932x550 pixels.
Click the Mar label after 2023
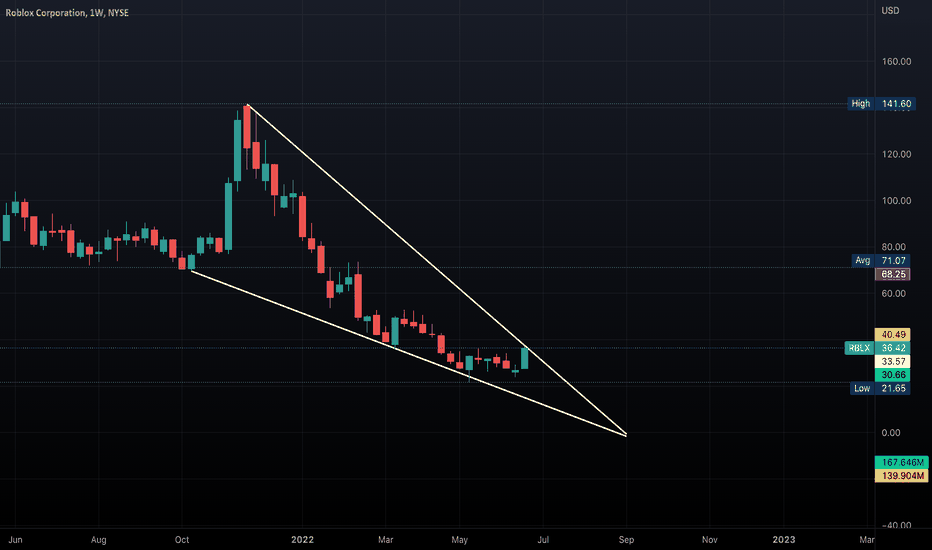pos(867,540)
